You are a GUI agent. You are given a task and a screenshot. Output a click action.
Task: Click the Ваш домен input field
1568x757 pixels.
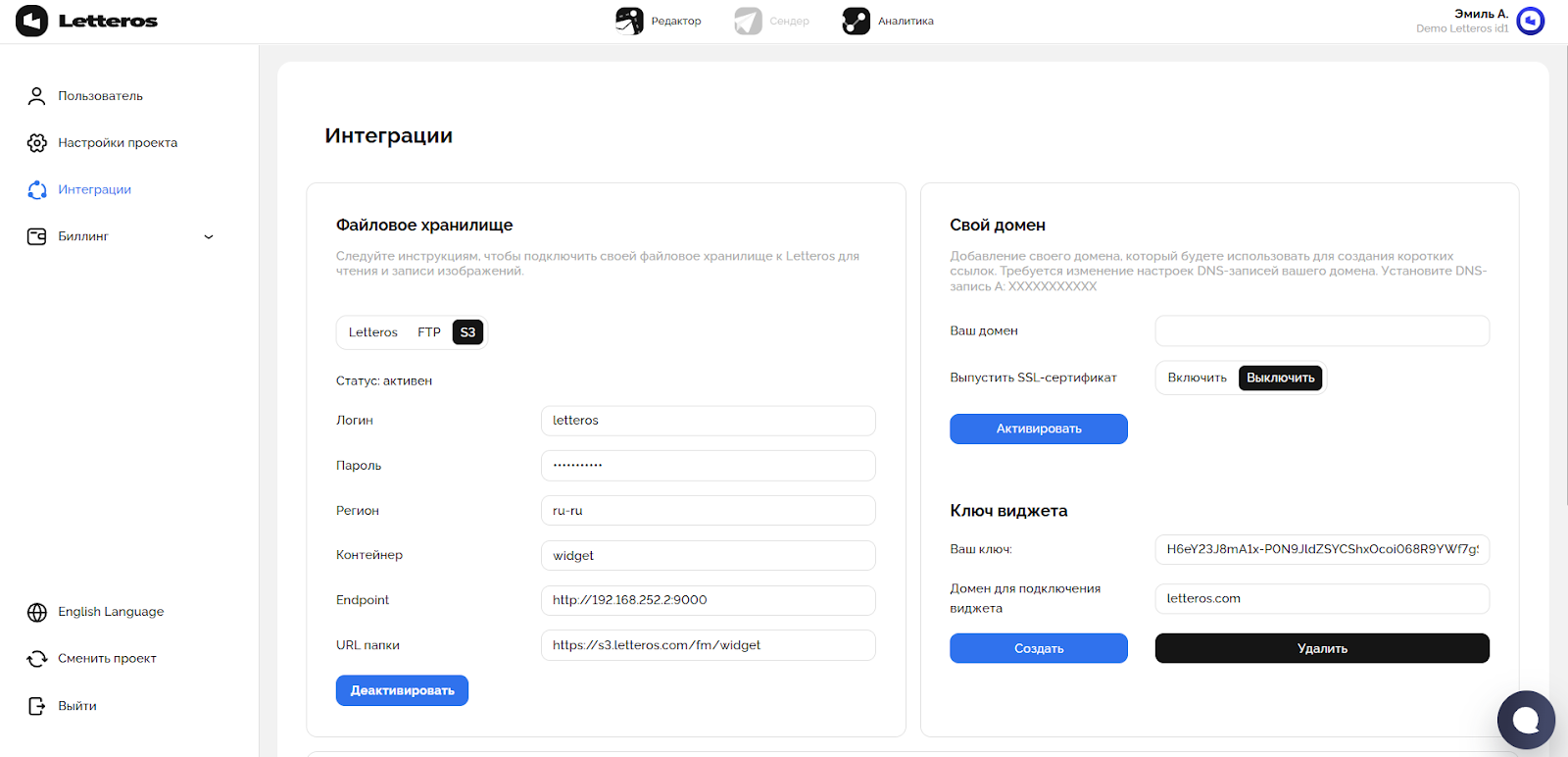tap(1321, 331)
